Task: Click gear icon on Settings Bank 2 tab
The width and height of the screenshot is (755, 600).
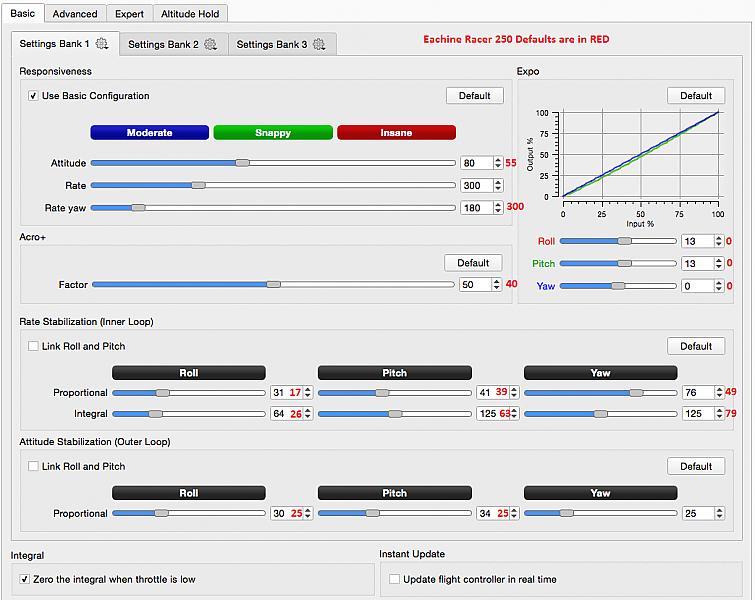Action: (x=211, y=44)
